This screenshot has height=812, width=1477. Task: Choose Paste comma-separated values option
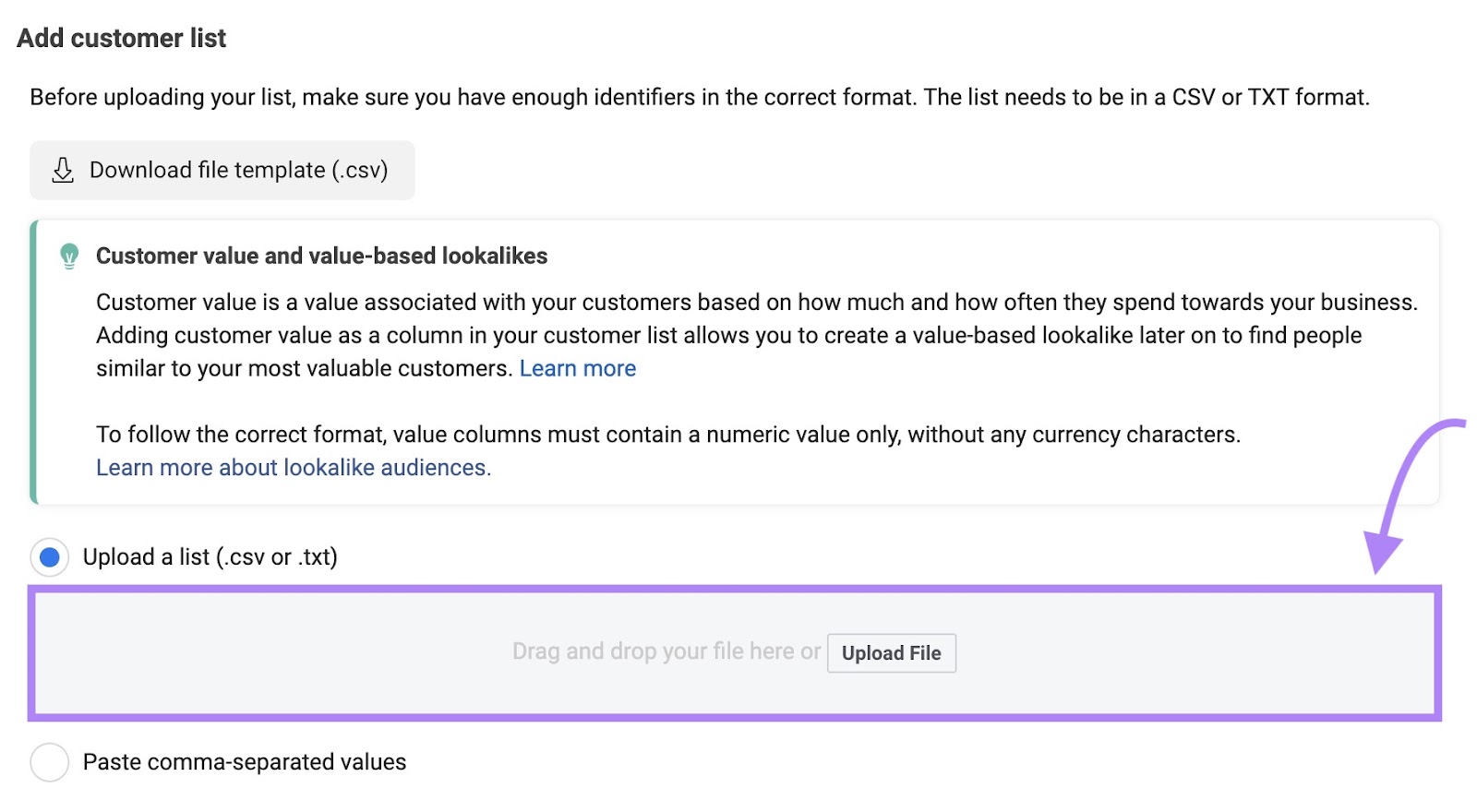pyautogui.click(x=50, y=762)
